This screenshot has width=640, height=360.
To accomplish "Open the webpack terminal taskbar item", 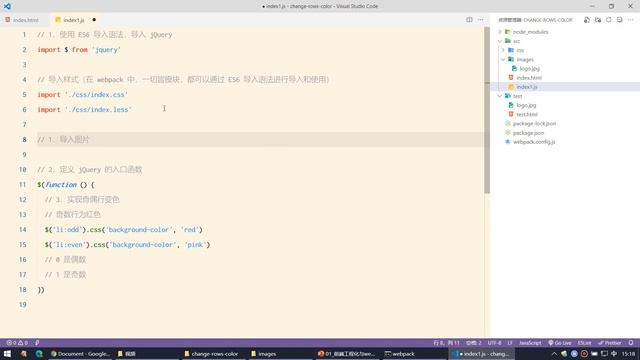I will [400, 354].
